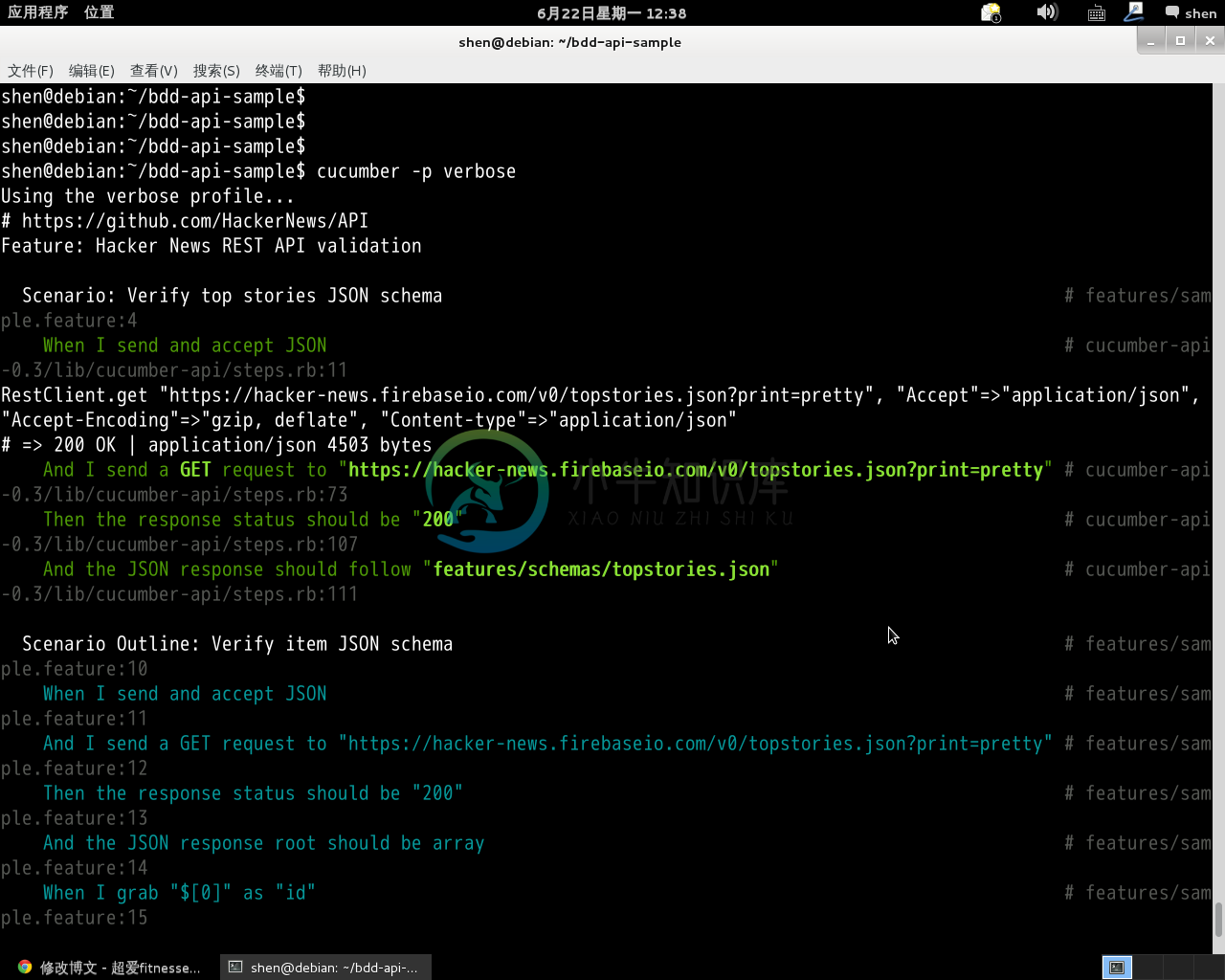Click '-0.3/lib/cucumber-api/steps.rb:73' text
Screen dimensions: 1225x980
click(x=174, y=495)
